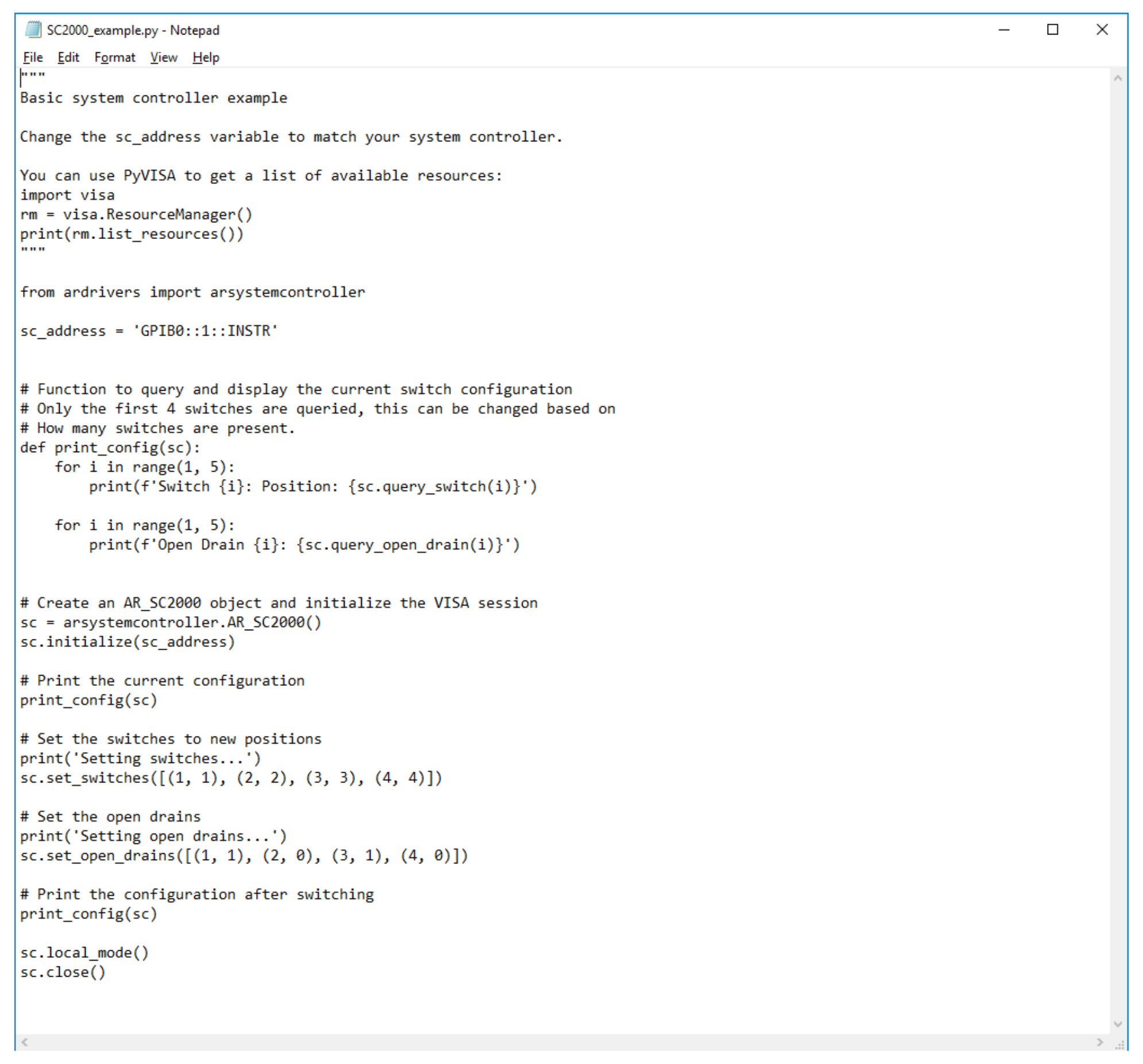The height and width of the screenshot is (1064, 1143).
Task: Close the SC2000_example.py Notepad window
Action: pyautogui.click(x=1102, y=29)
